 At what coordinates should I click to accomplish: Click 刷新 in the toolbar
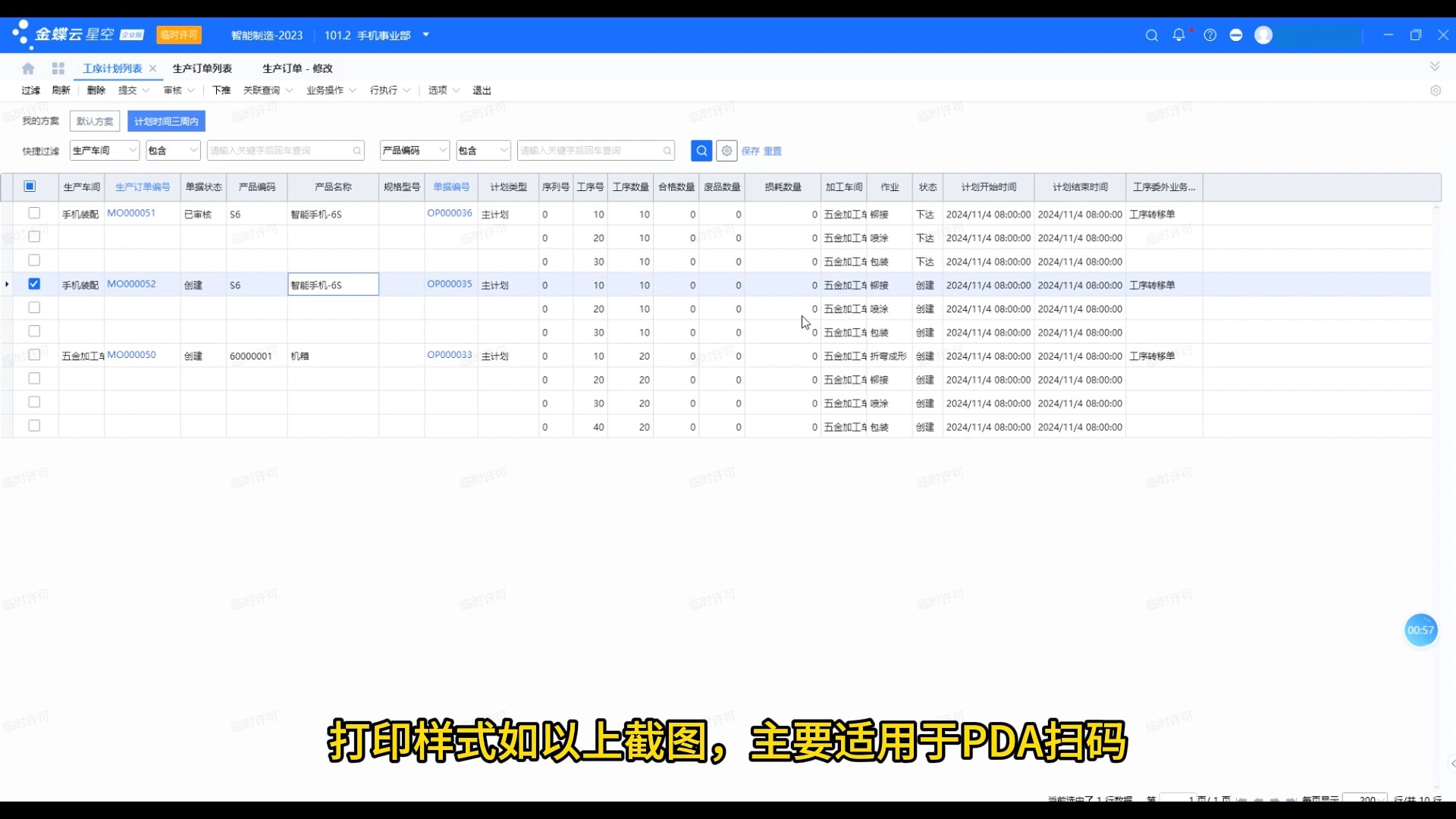tap(61, 90)
